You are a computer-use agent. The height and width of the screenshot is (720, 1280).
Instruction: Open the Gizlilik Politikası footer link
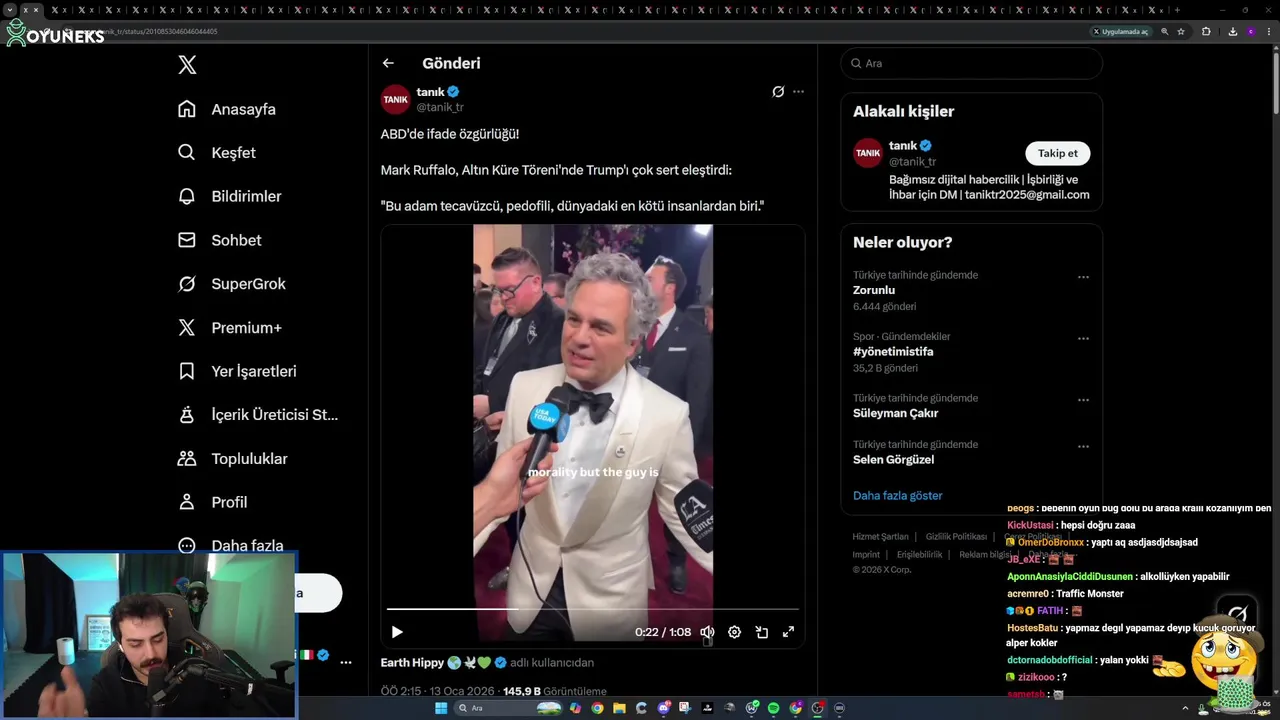(956, 537)
